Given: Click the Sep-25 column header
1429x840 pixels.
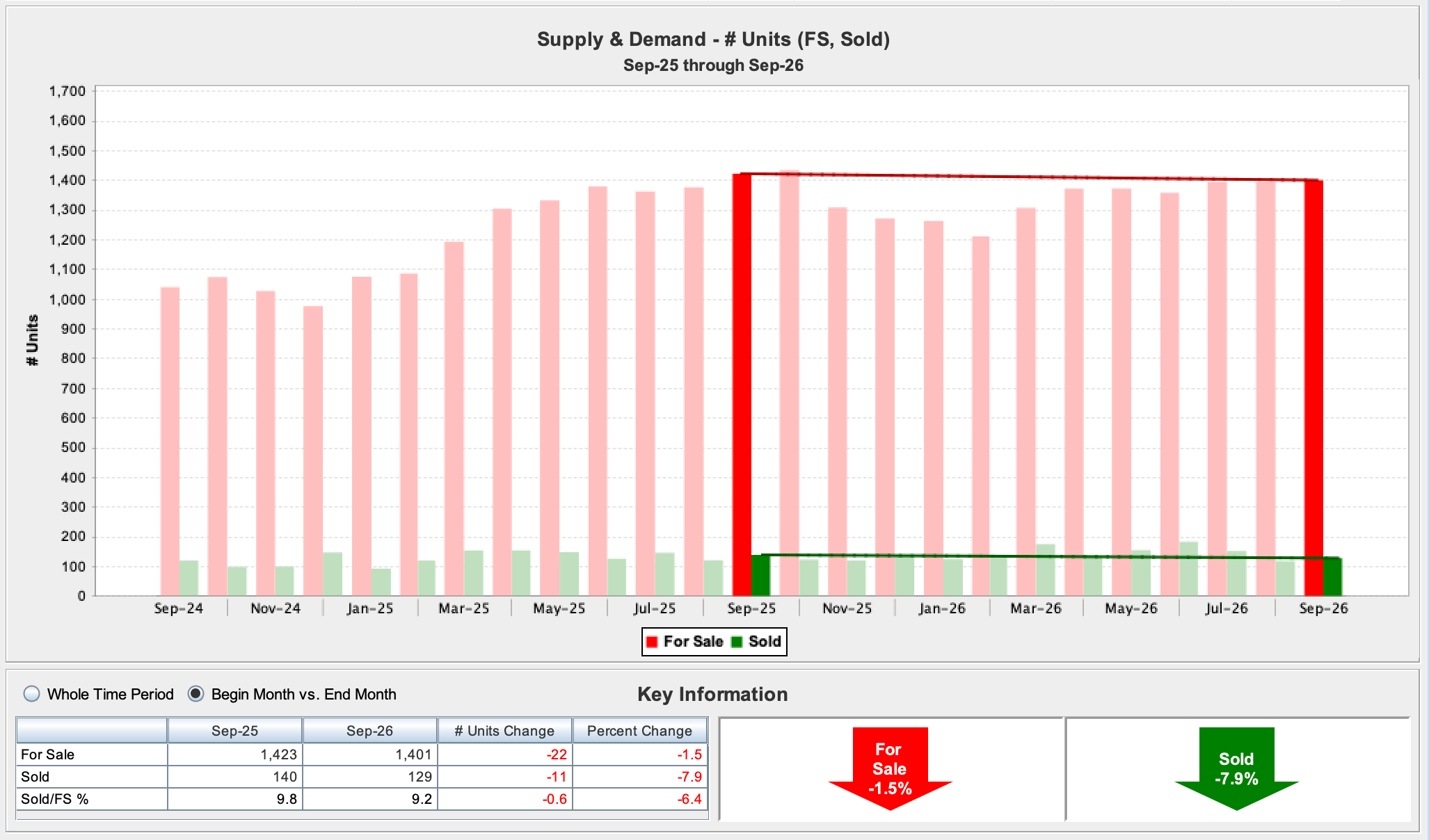Looking at the screenshot, I should 235,731.
